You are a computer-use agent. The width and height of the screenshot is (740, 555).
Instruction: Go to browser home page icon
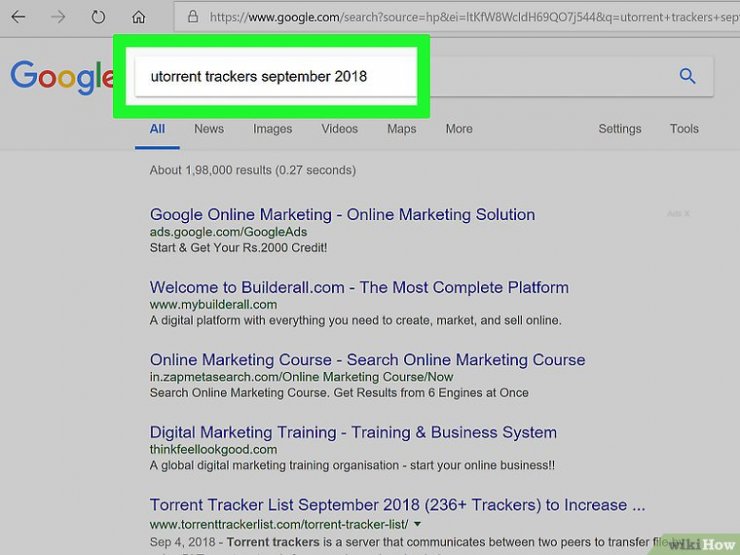[x=138, y=17]
